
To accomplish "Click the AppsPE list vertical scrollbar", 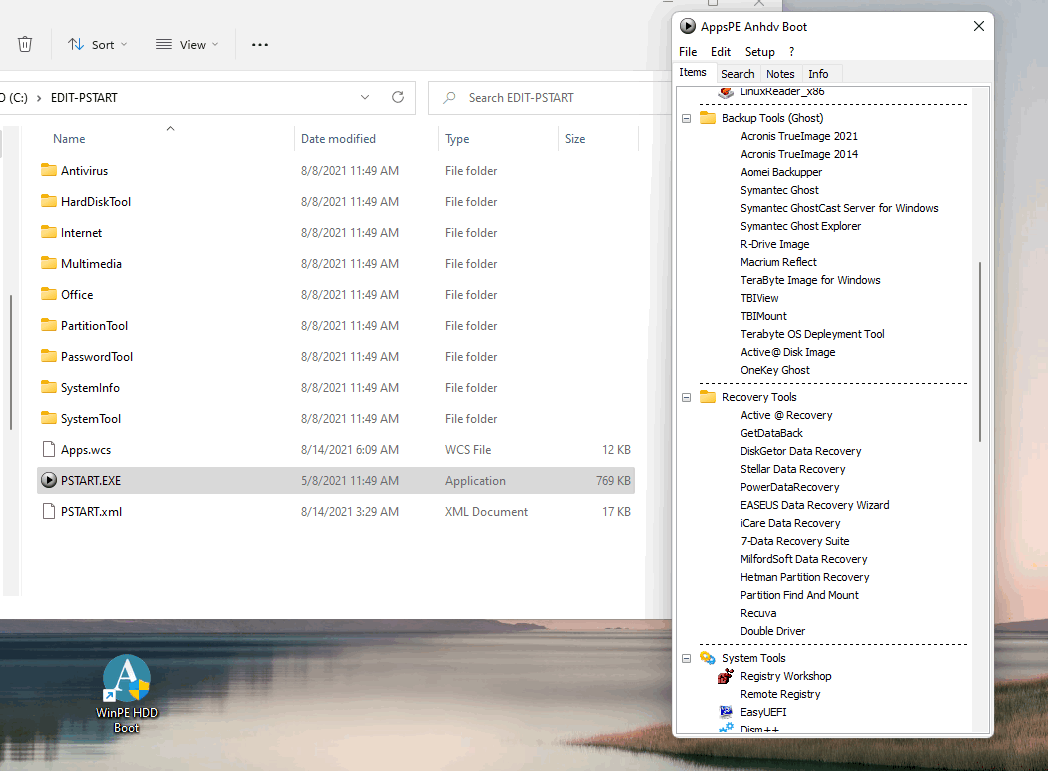I will click(980, 351).
